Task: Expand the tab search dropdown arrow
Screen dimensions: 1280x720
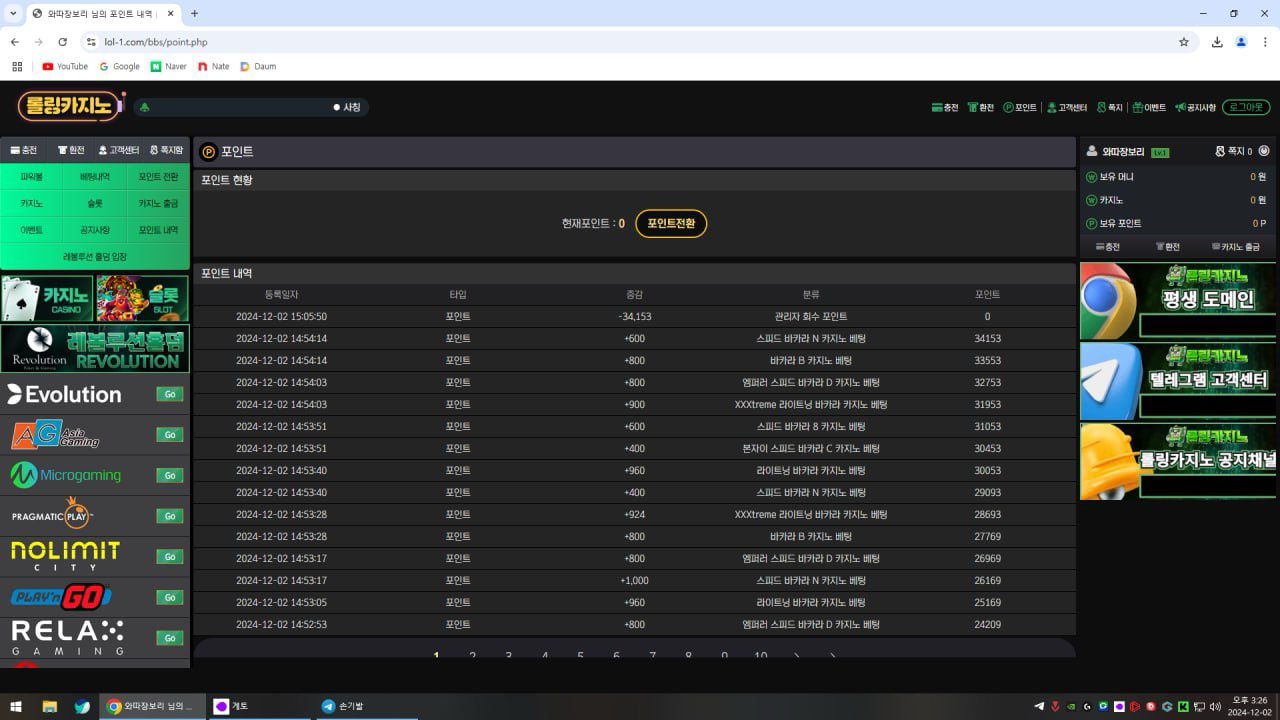Action: tap(13, 13)
